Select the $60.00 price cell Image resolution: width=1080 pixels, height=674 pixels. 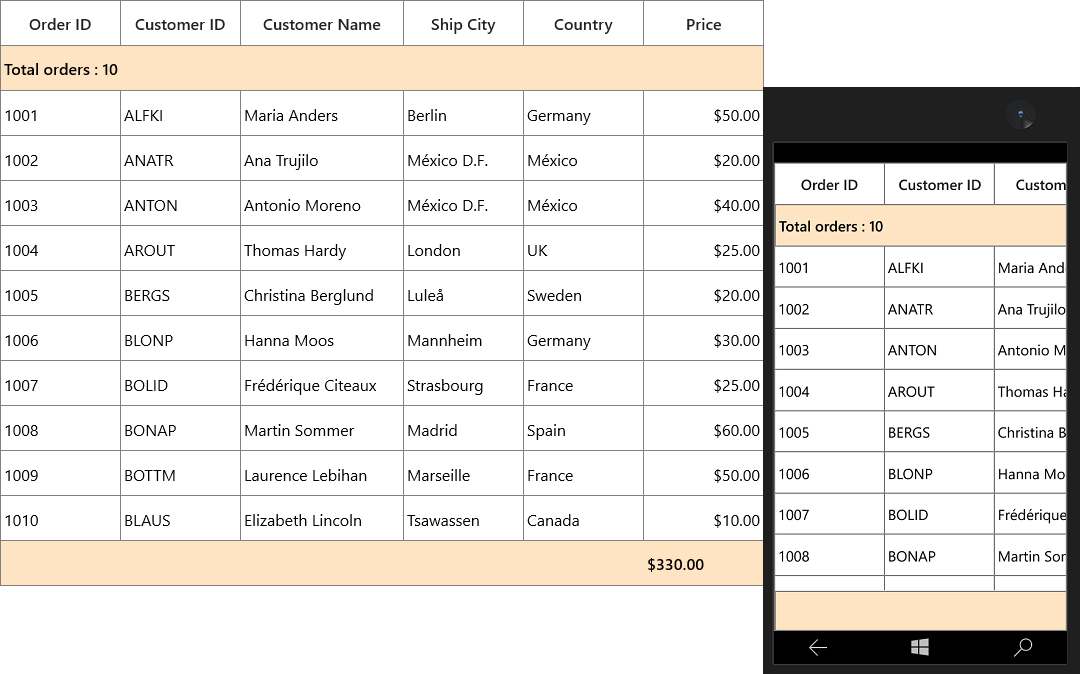[703, 430]
